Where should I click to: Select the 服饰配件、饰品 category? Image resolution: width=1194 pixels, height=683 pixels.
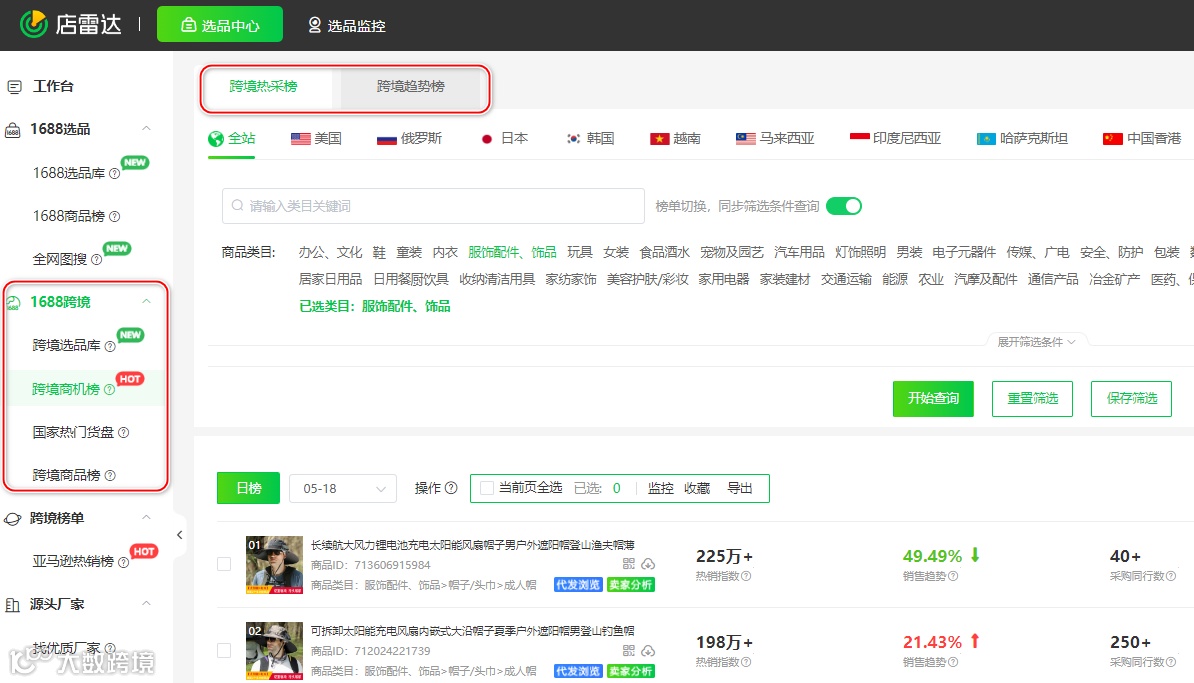tap(512, 252)
